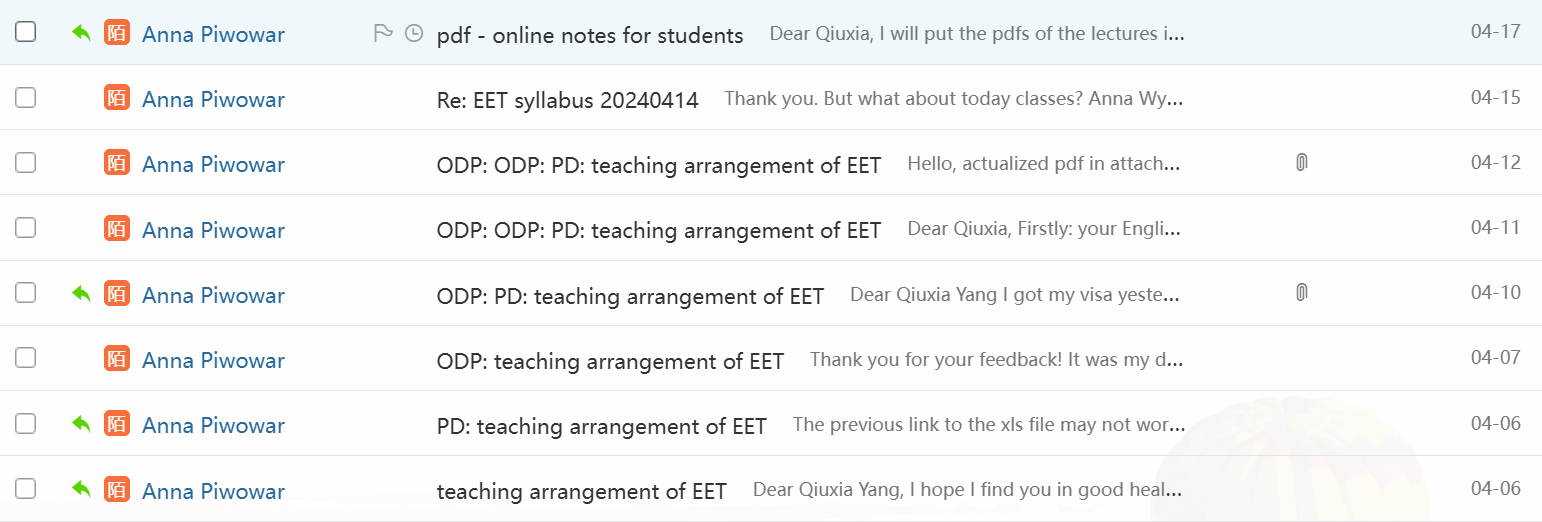Click the green reply arrow on the 04-10 email
This screenshot has width=1542, height=522.
point(81,294)
